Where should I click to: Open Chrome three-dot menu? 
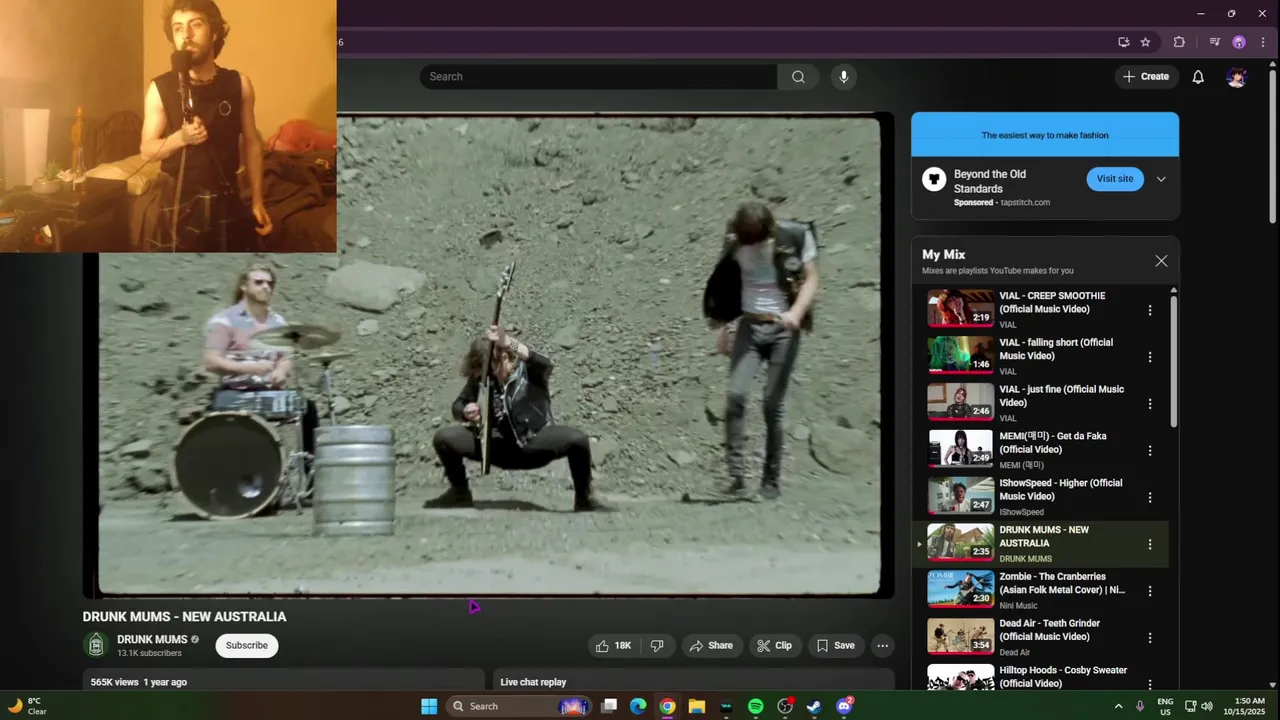[1263, 42]
